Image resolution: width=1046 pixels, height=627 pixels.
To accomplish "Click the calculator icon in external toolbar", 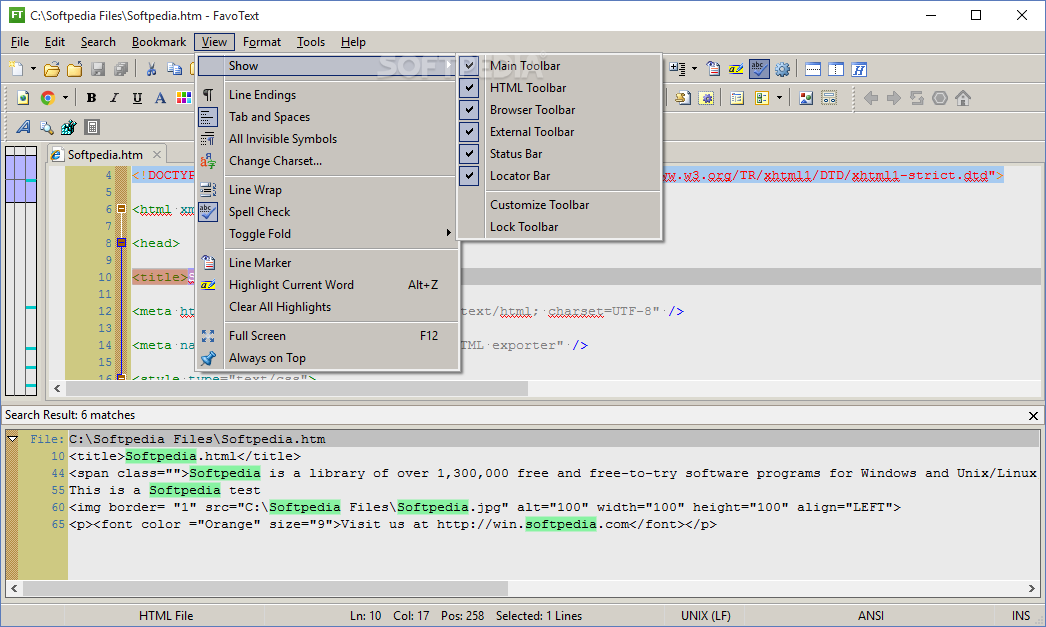I will point(92,127).
